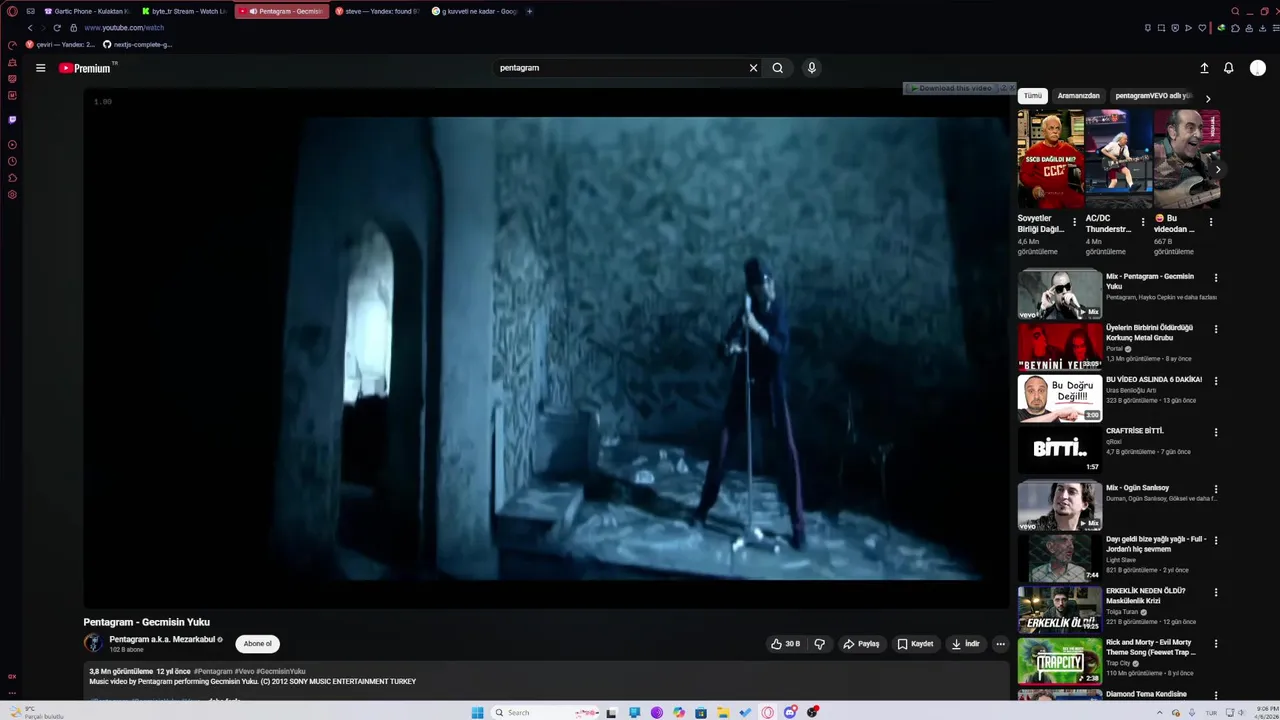Screen dimensions: 1280x720
Task: Open Mix - Pentagram - Gecmisin Yuku title
Action: 1149,281
